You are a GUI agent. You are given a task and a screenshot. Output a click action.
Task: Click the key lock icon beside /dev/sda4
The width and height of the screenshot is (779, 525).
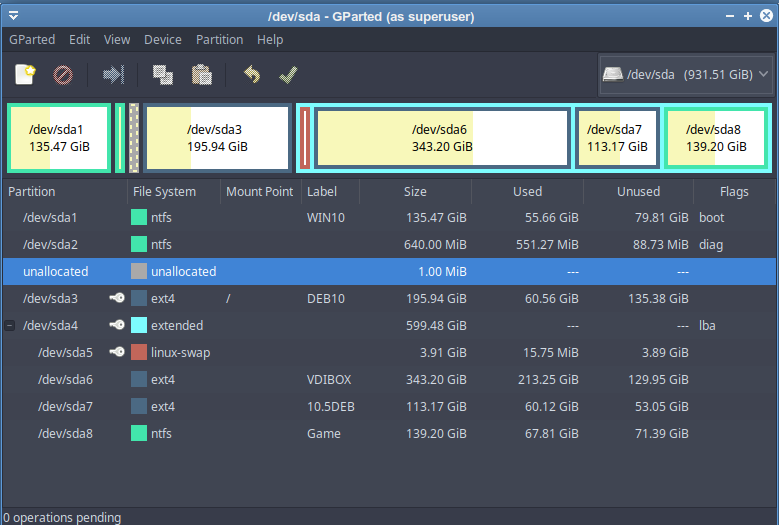(117, 325)
